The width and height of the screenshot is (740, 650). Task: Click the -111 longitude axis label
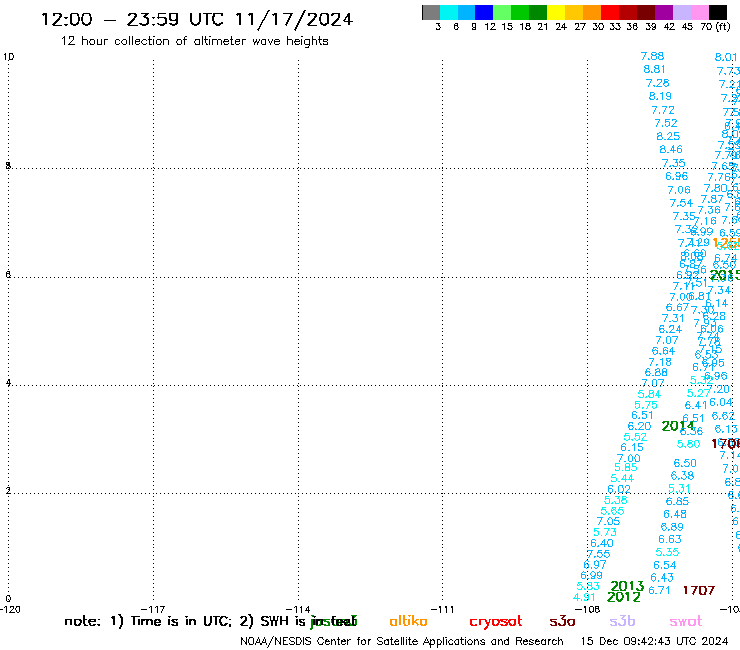[443, 609]
